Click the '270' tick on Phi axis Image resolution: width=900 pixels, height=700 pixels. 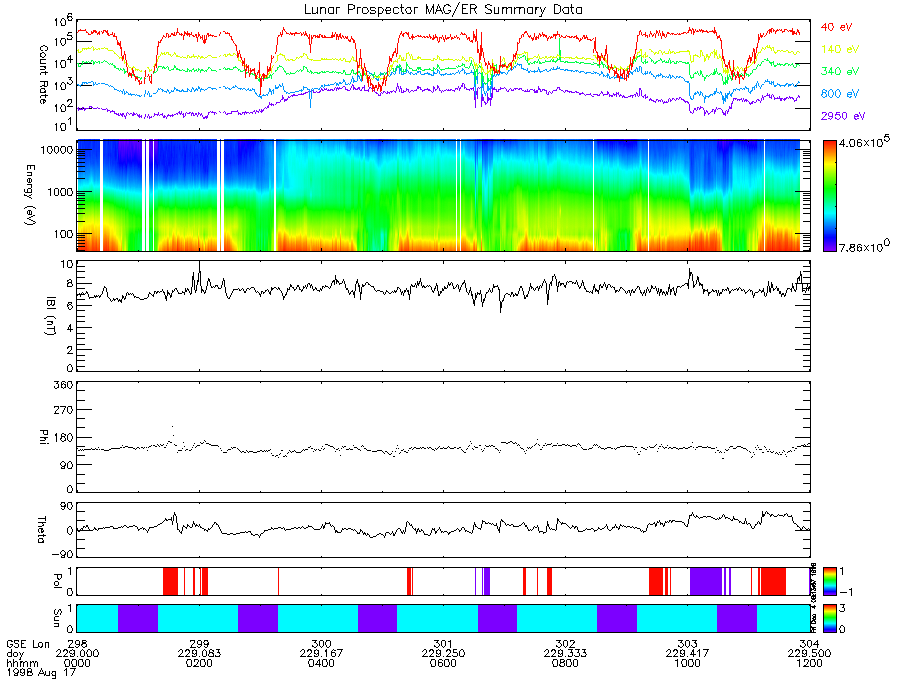(65, 411)
